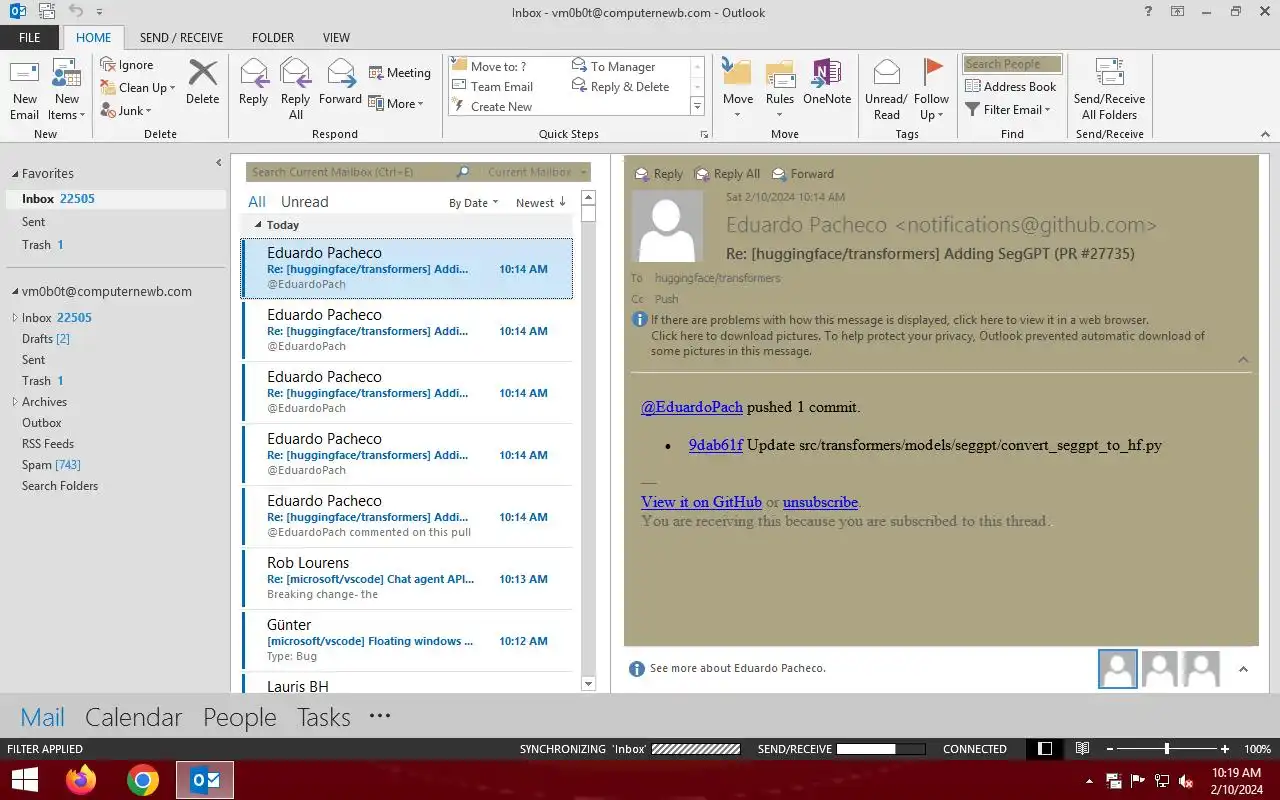
Task: Collapse the Today group
Action: (x=259, y=225)
